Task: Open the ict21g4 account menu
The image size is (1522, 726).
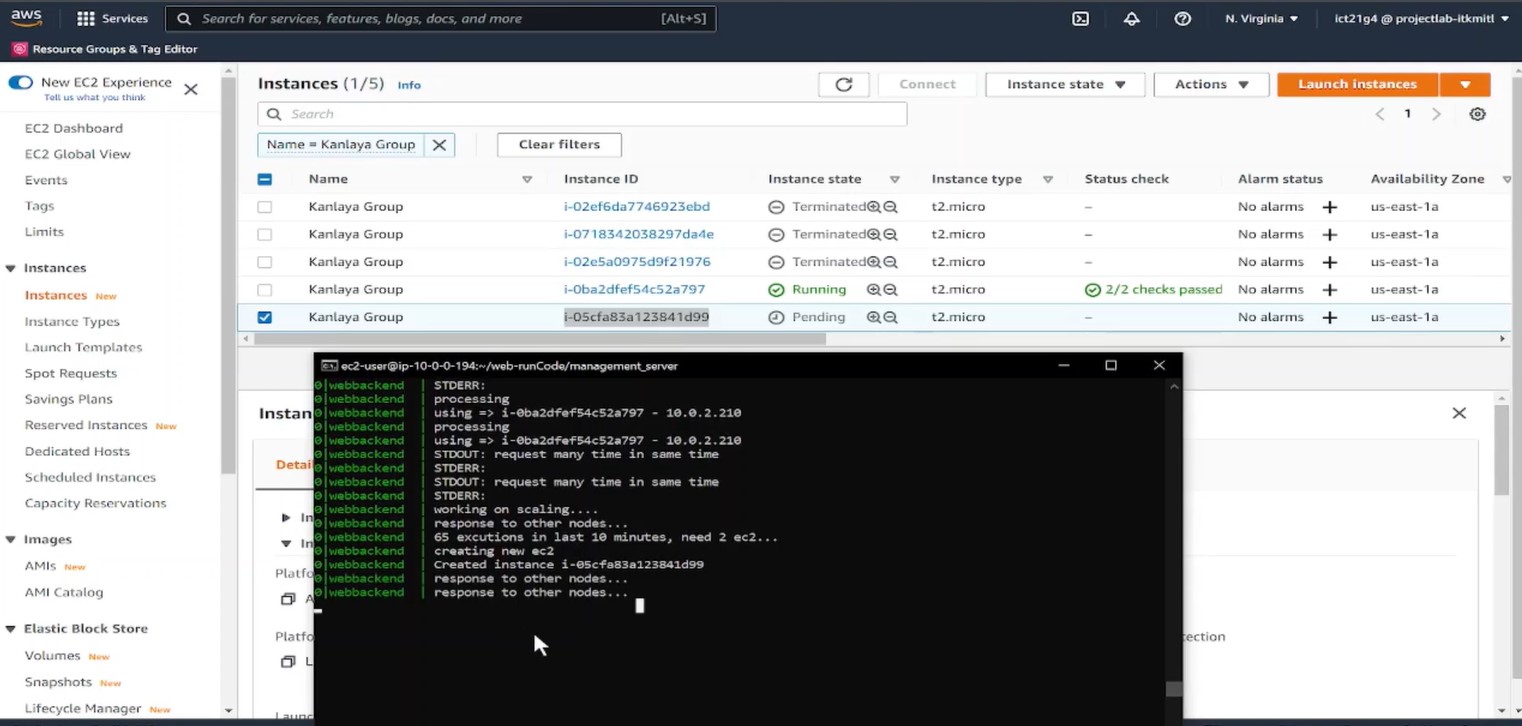Action: tap(1421, 18)
